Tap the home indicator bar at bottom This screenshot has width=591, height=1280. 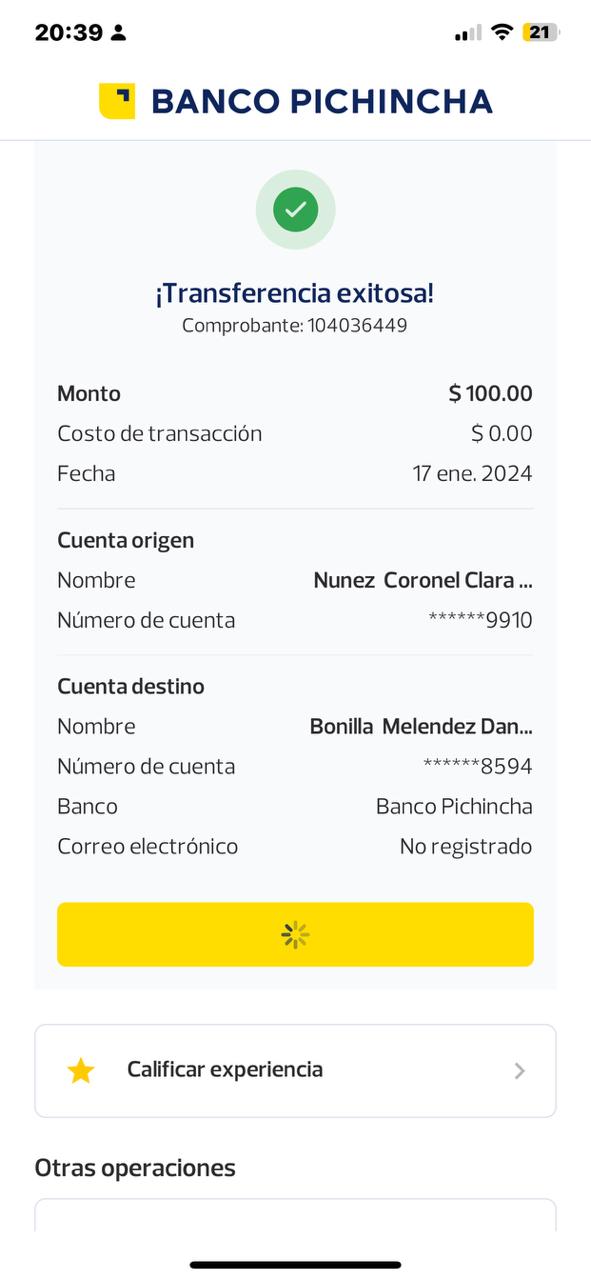(295, 1265)
